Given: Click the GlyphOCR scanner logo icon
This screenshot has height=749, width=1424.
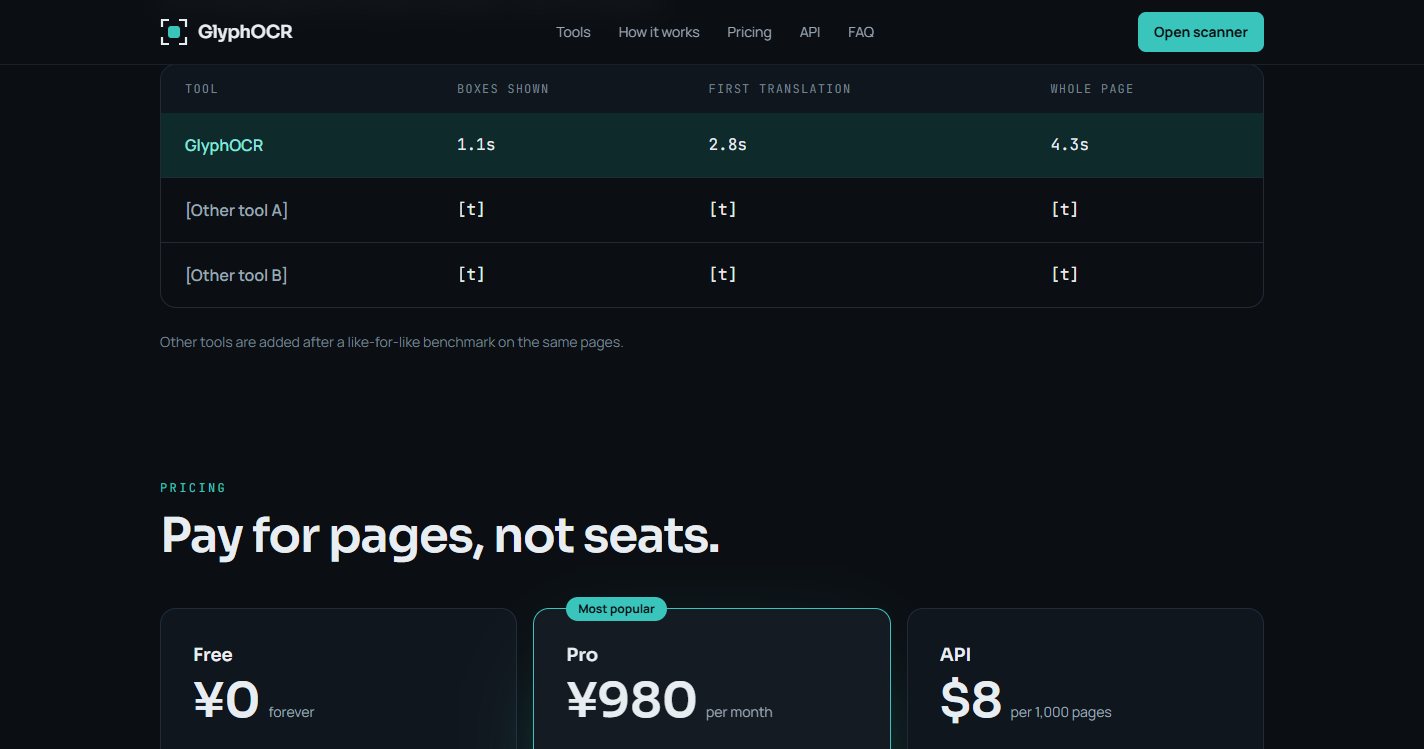Looking at the screenshot, I should click(174, 32).
